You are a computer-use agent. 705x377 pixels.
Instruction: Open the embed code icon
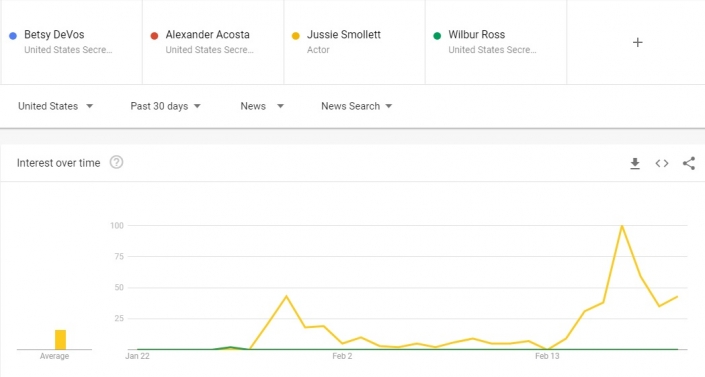(x=662, y=163)
